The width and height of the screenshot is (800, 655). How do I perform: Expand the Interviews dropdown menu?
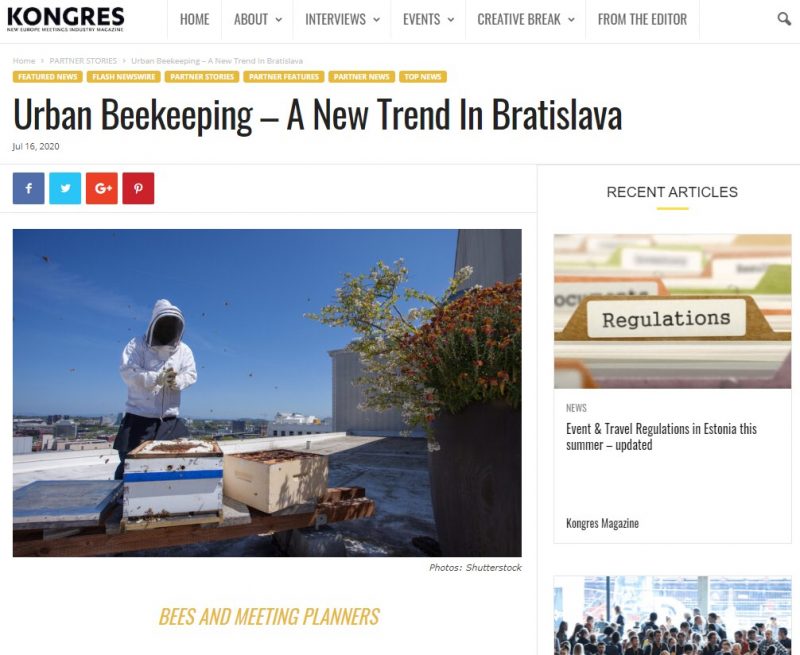pyautogui.click(x=342, y=19)
